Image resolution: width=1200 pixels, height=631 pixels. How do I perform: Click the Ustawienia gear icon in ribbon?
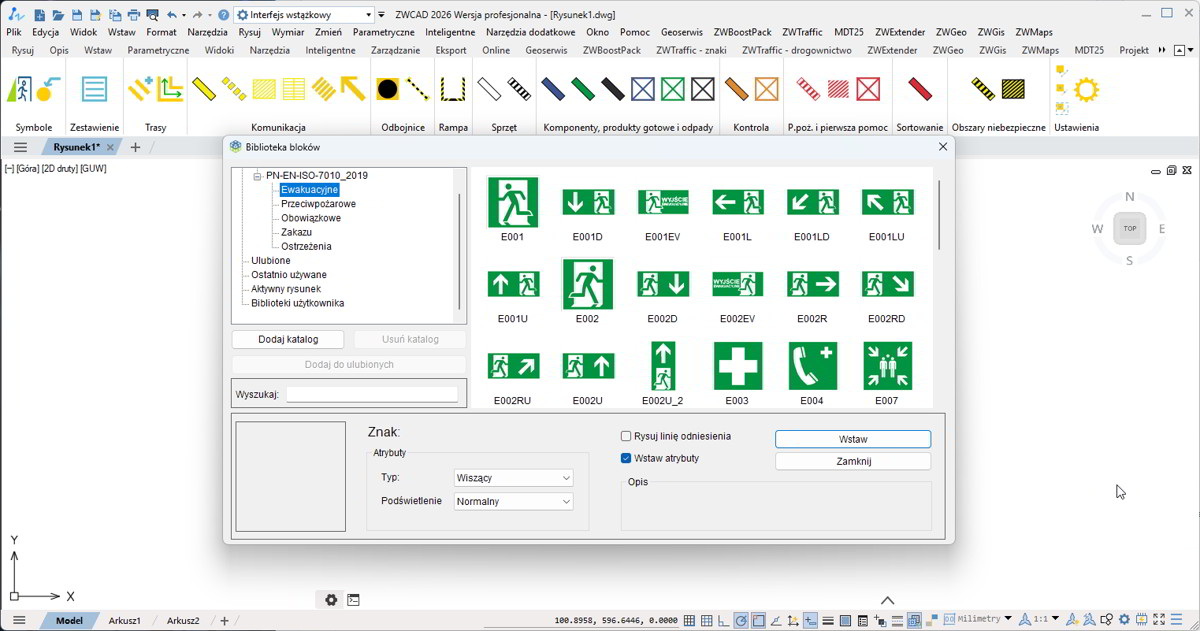(x=1086, y=90)
